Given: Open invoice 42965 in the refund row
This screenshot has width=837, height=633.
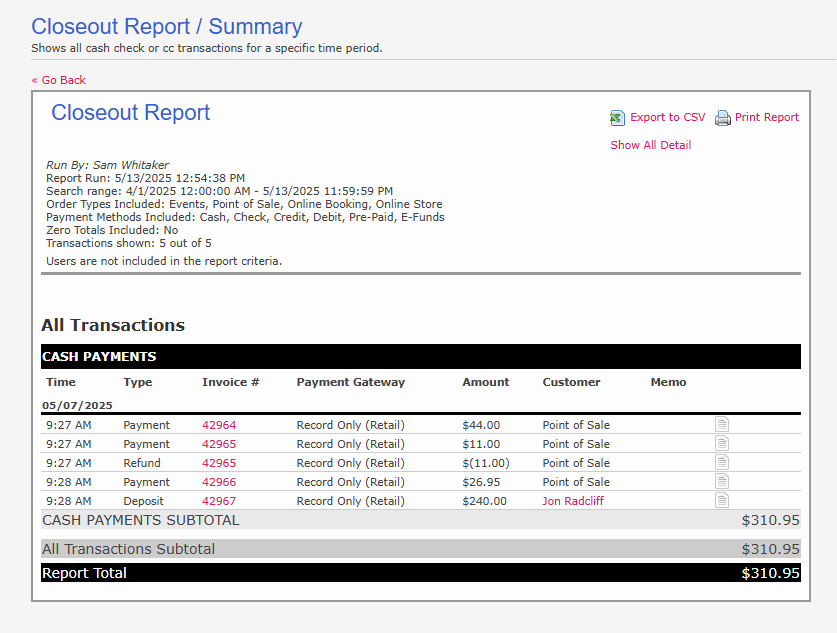Looking at the screenshot, I should 219,463.
